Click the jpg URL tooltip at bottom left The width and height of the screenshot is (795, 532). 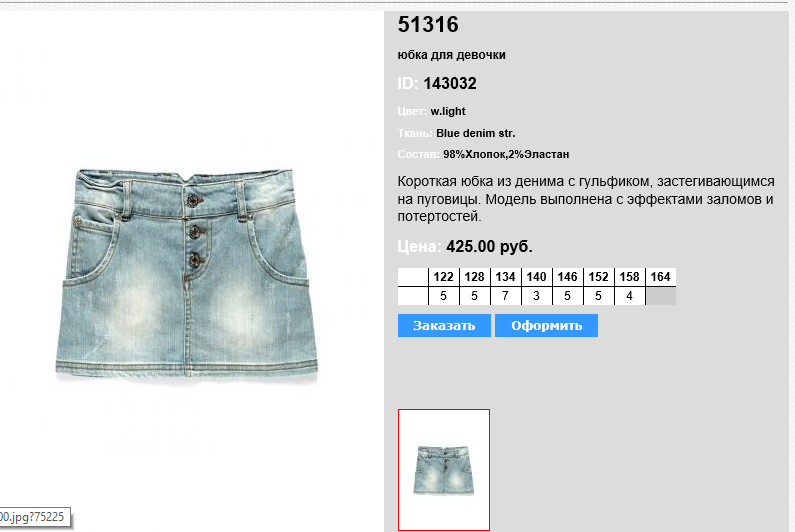34,517
